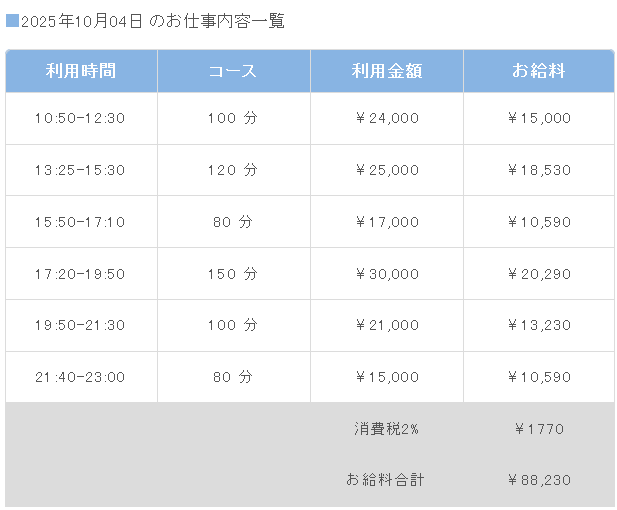
Task: Select the 19:50-21:30 time cell
Action: coord(80,325)
